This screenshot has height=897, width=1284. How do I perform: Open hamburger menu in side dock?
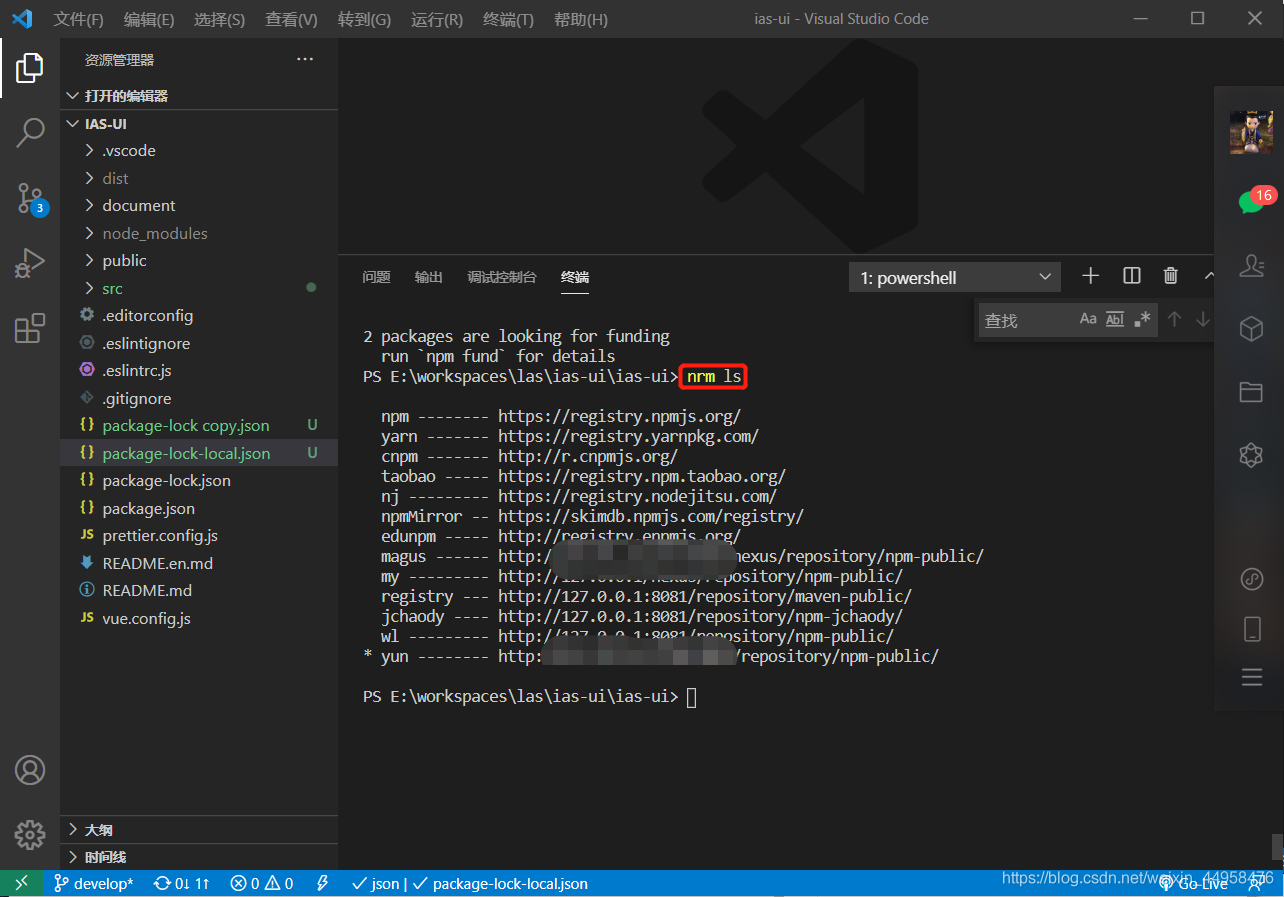(x=1251, y=678)
